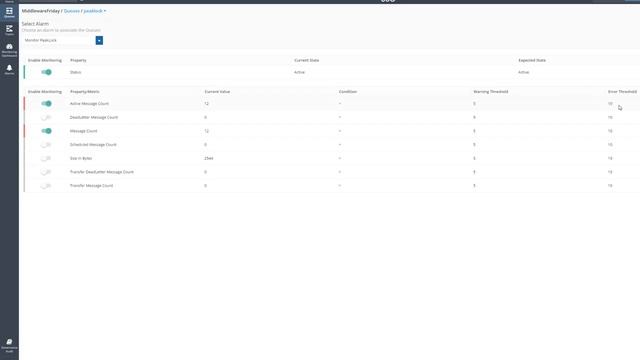Click the Transfer Deadletter Message Count name
The height and width of the screenshot is (360, 640).
pos(102,172)
